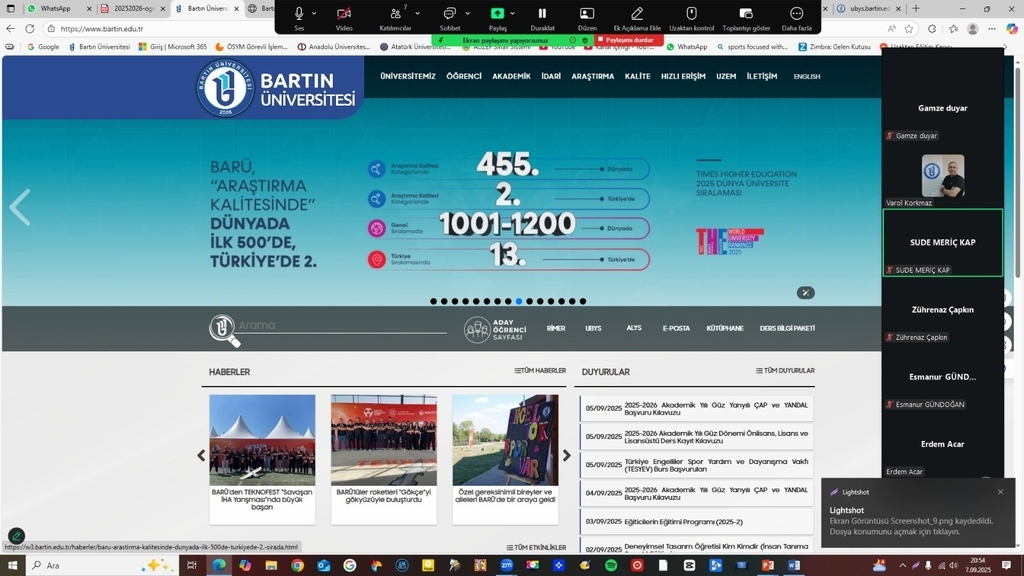This screenshot has width=1024, height=576.
Task: Click the magnifier search icon beside Arama
Action: pos(223,329)
